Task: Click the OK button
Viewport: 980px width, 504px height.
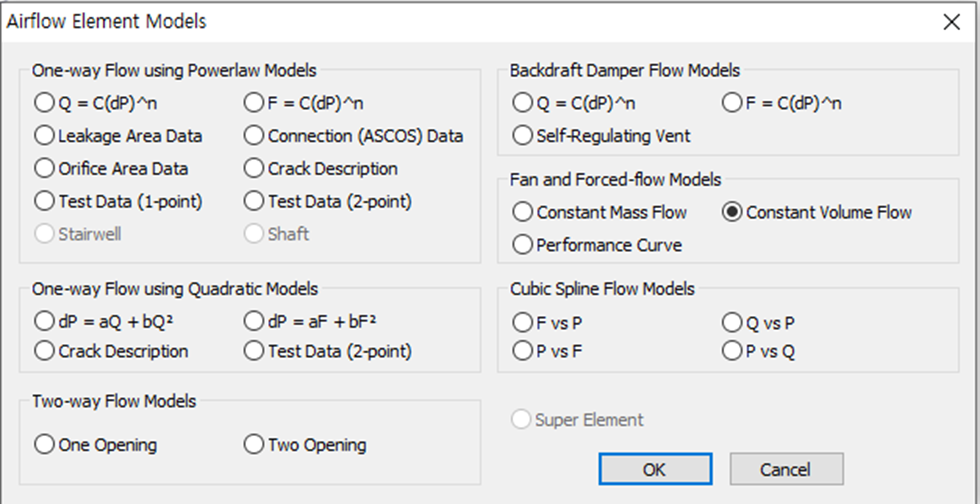Action: [x=655, y=469]
